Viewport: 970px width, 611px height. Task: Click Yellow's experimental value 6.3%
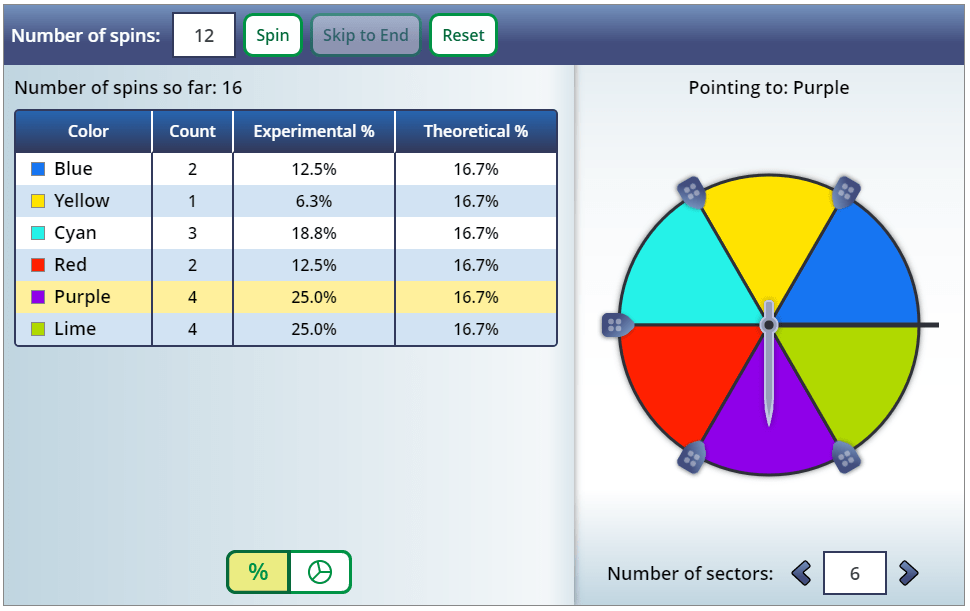click(x=314, y=201)
